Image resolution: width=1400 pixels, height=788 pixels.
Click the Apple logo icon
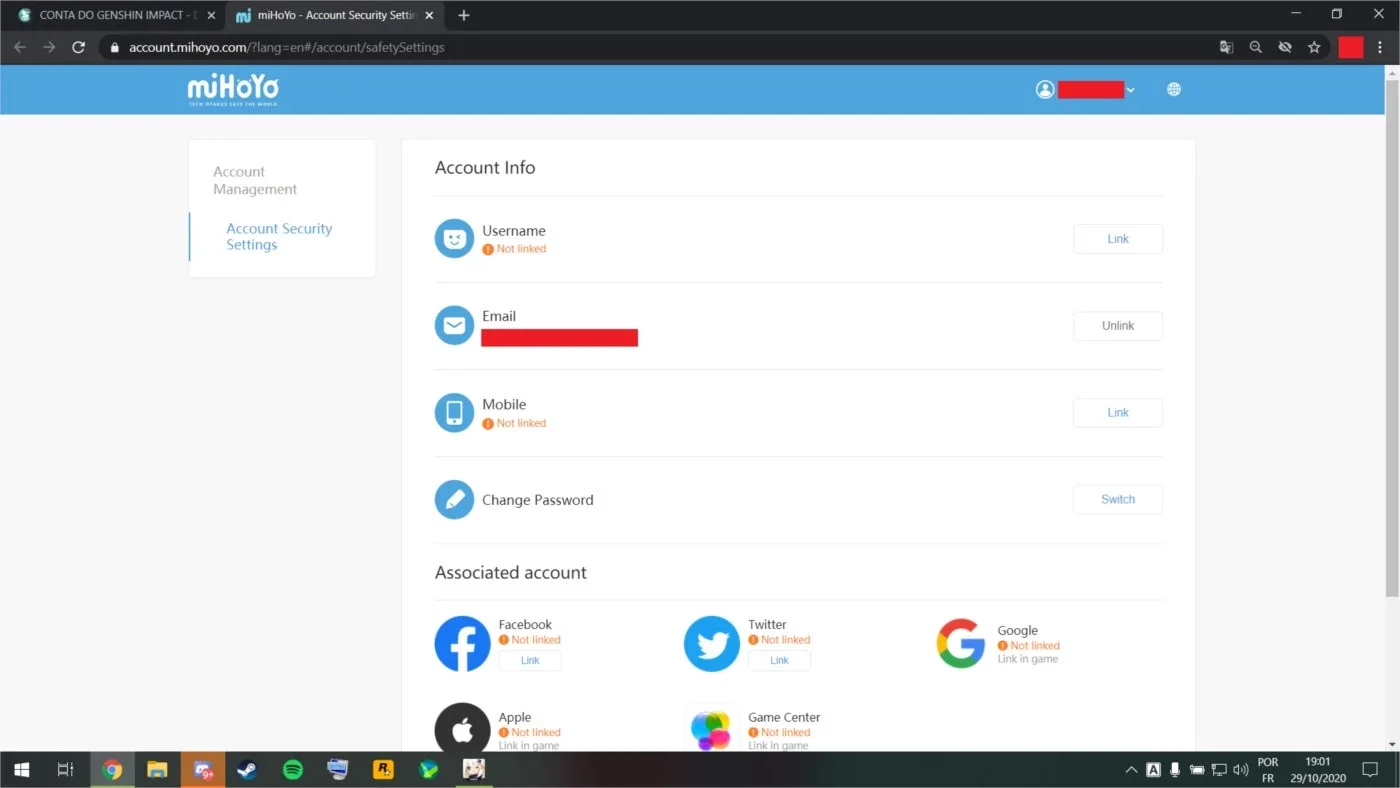pos(462,729)
